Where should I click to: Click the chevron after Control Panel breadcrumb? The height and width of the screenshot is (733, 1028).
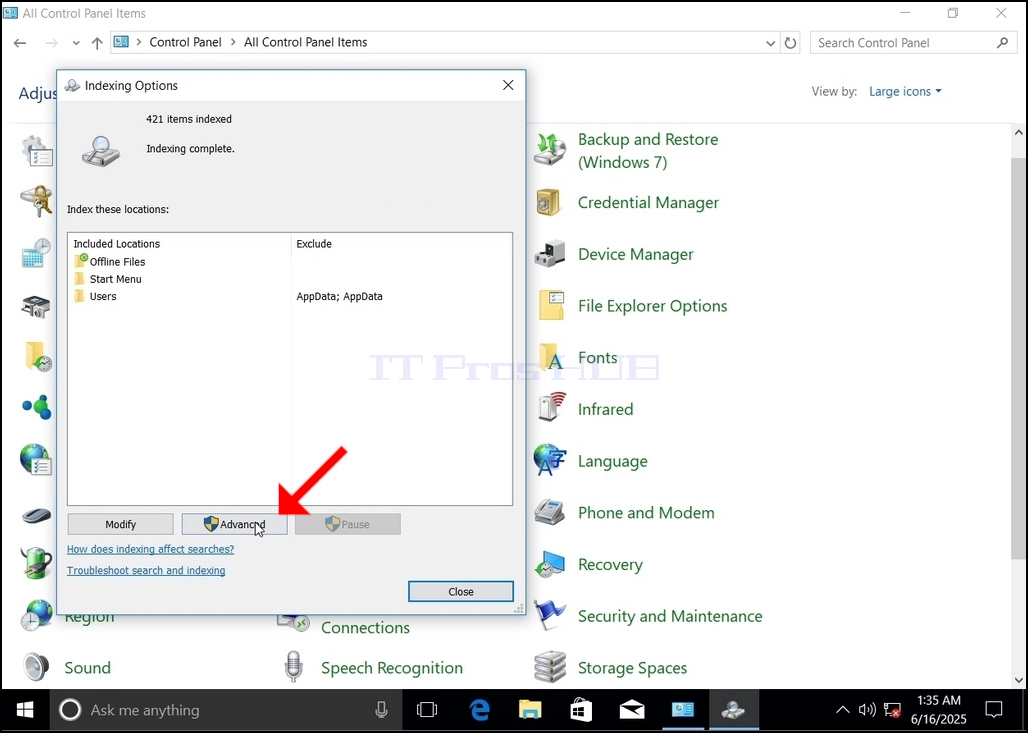[234, 42]
